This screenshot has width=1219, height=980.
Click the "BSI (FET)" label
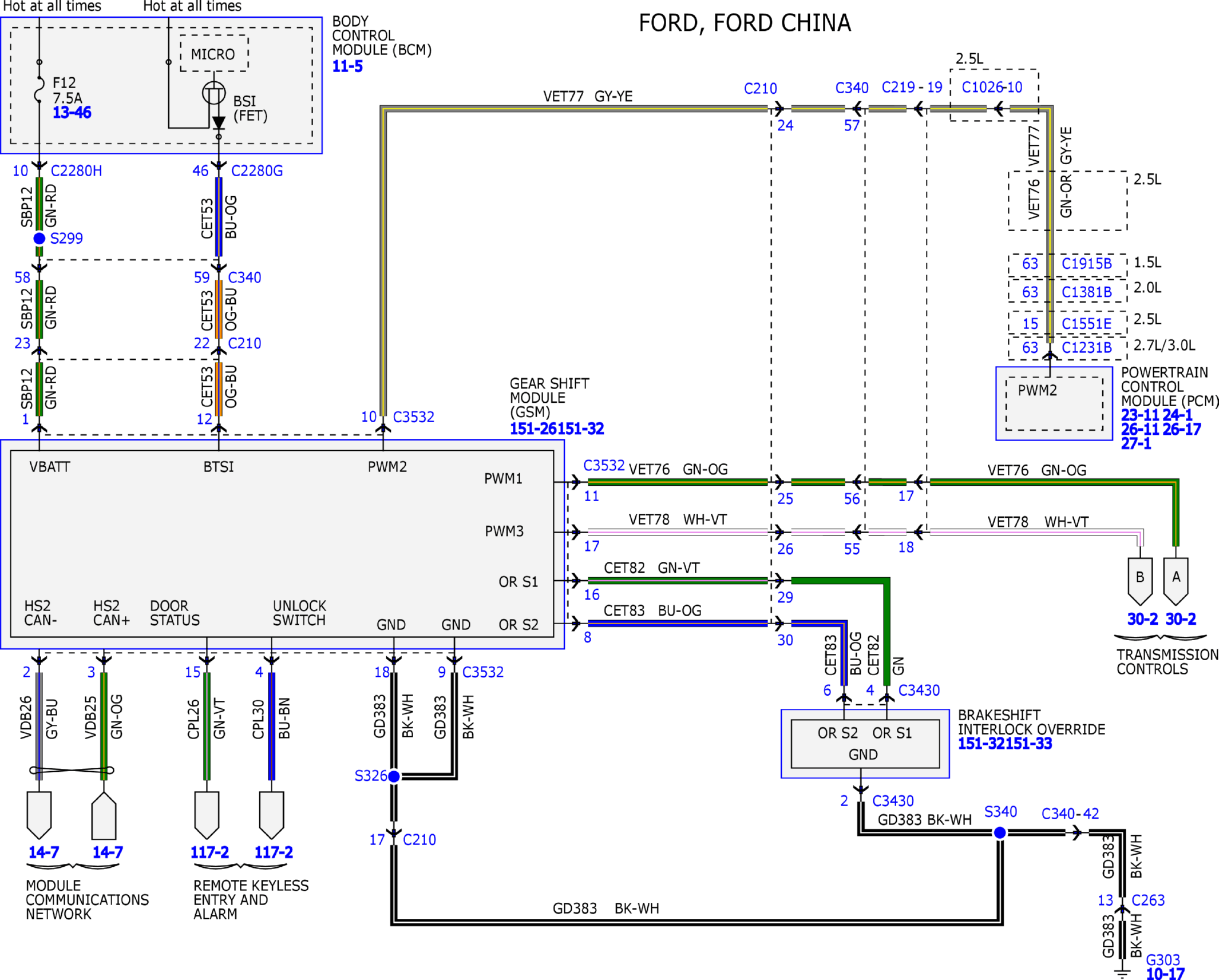250,108
